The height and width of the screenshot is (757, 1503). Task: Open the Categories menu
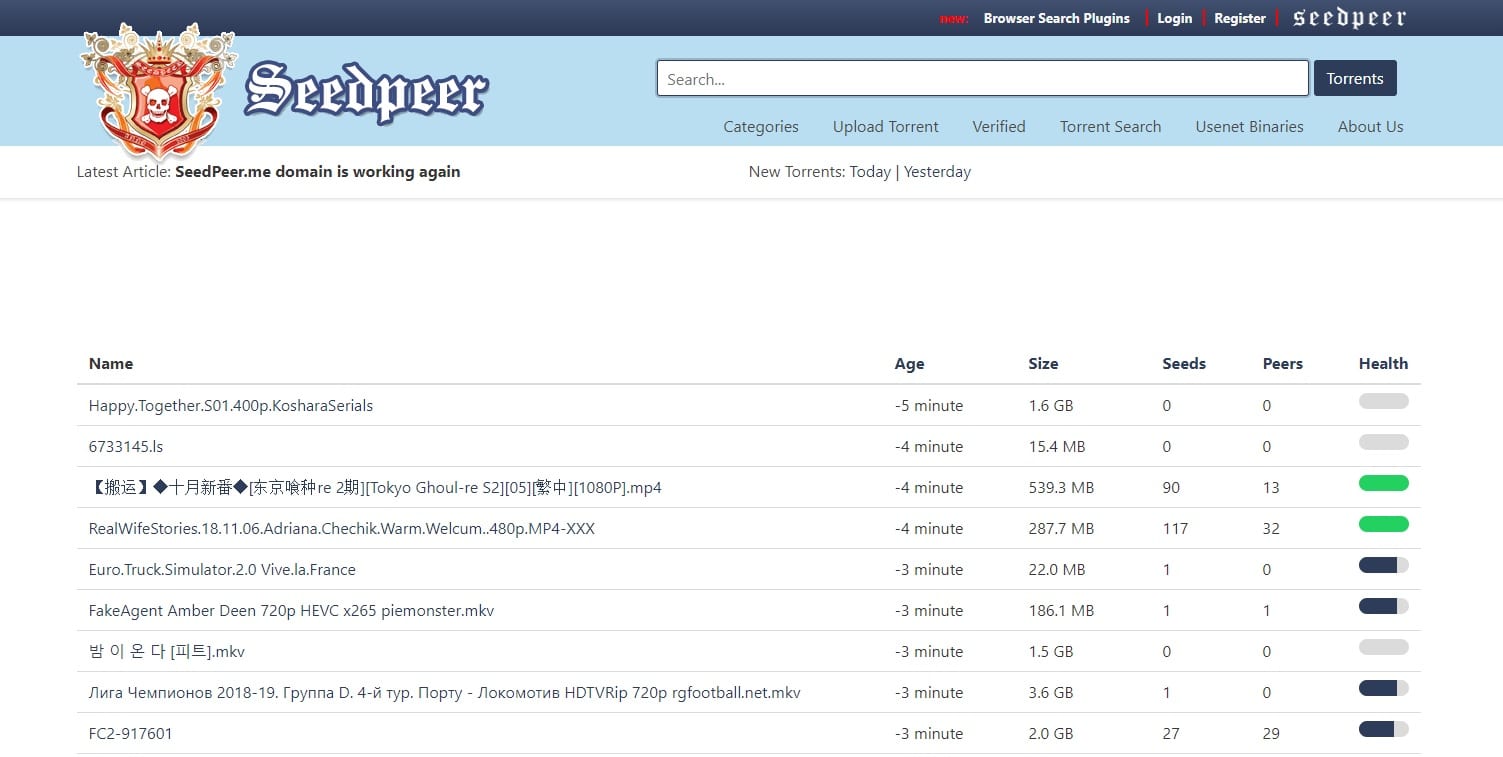(761, 127)
